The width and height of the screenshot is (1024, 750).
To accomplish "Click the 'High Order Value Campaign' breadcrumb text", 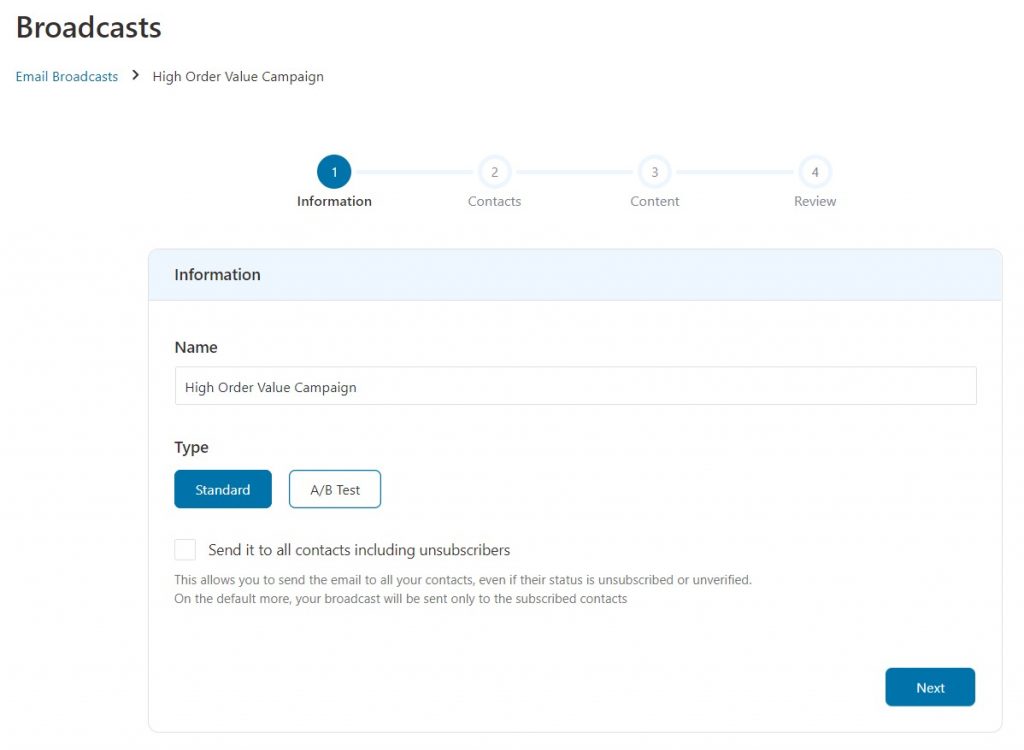I will 238,76.
